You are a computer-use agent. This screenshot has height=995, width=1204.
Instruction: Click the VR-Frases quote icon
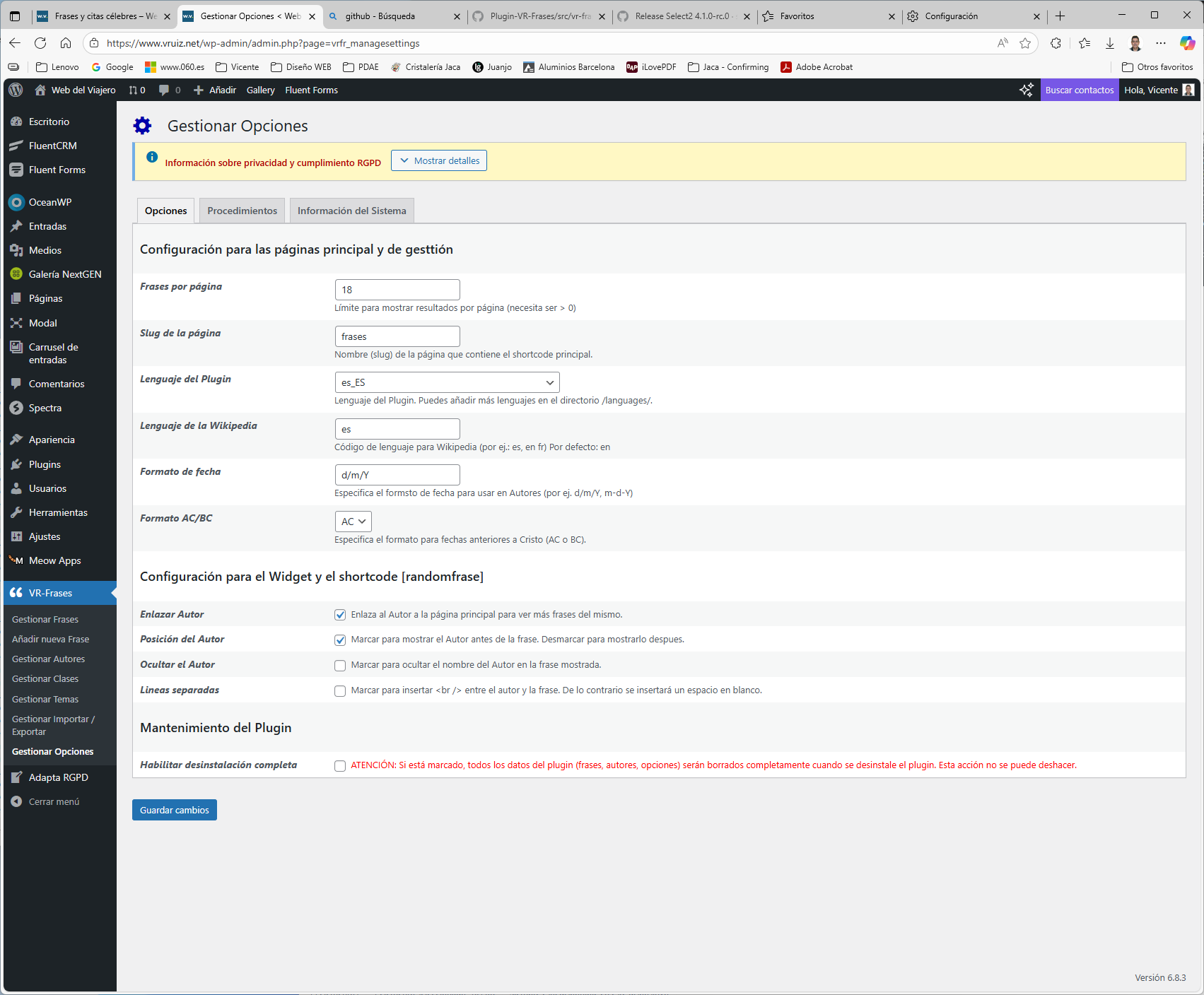(16, 593)
